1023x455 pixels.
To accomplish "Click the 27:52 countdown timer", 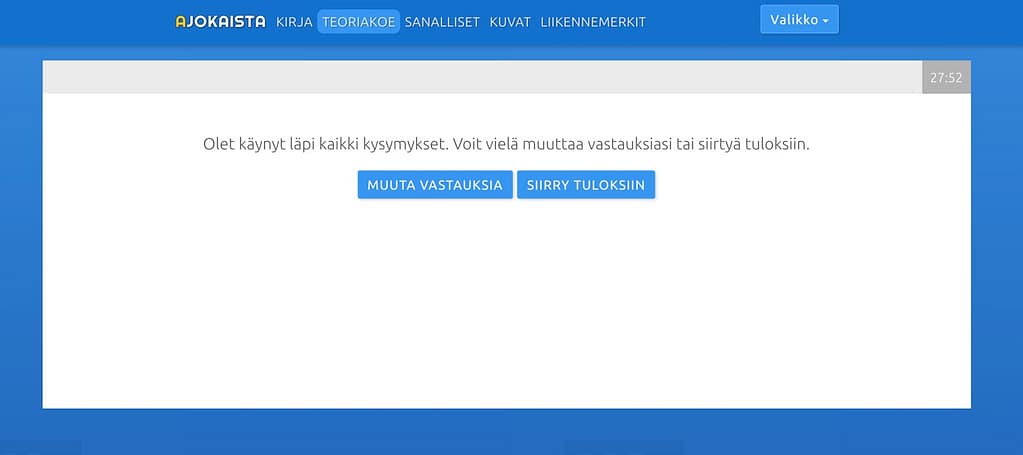I will point(946,77).
